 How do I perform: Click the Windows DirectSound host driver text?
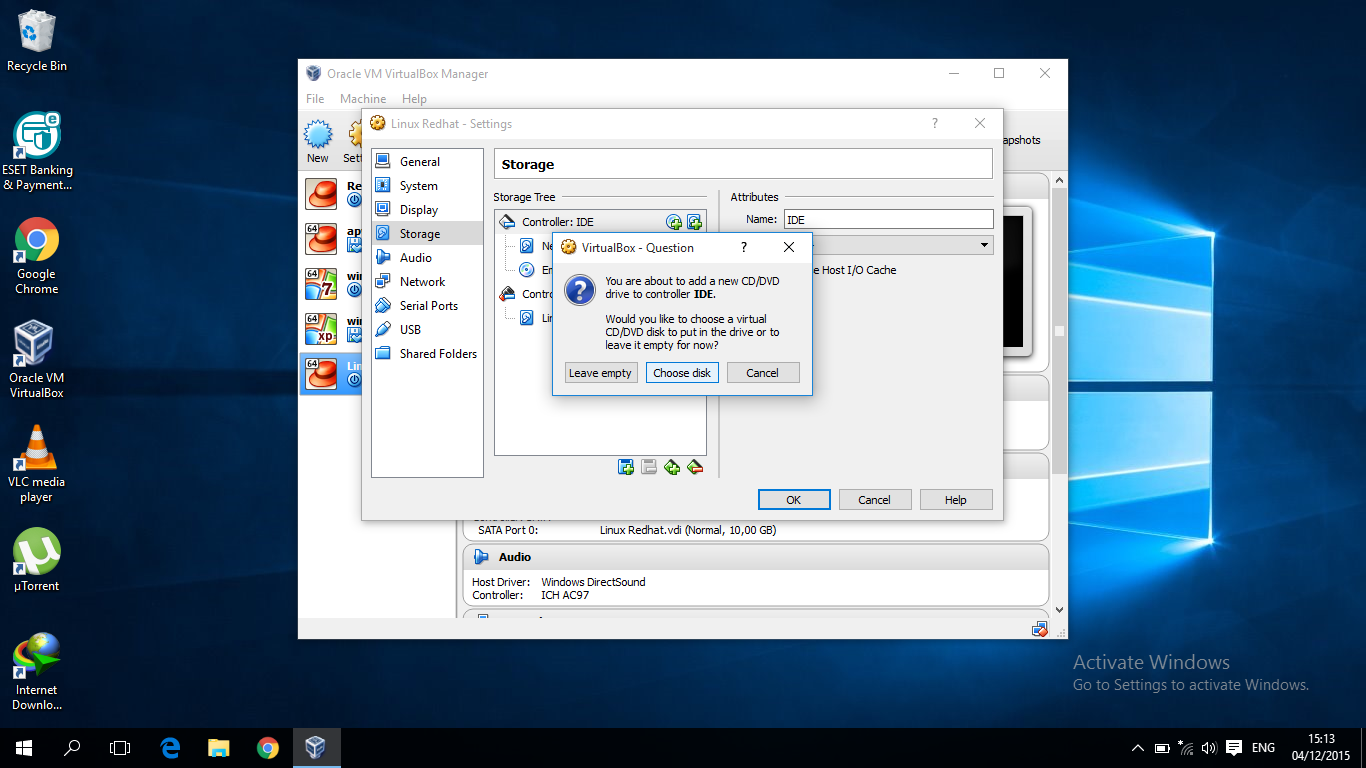coord(593,582)
